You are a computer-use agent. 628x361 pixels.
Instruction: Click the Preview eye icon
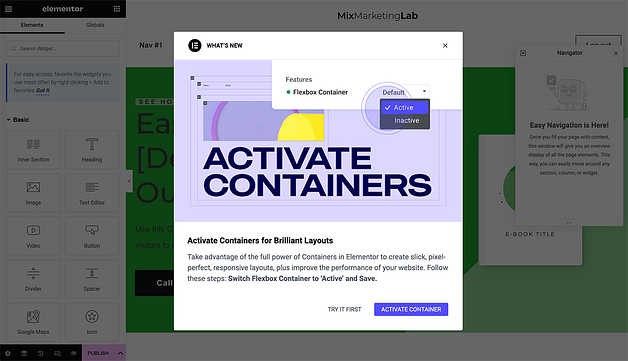click(x=74, y=353)
